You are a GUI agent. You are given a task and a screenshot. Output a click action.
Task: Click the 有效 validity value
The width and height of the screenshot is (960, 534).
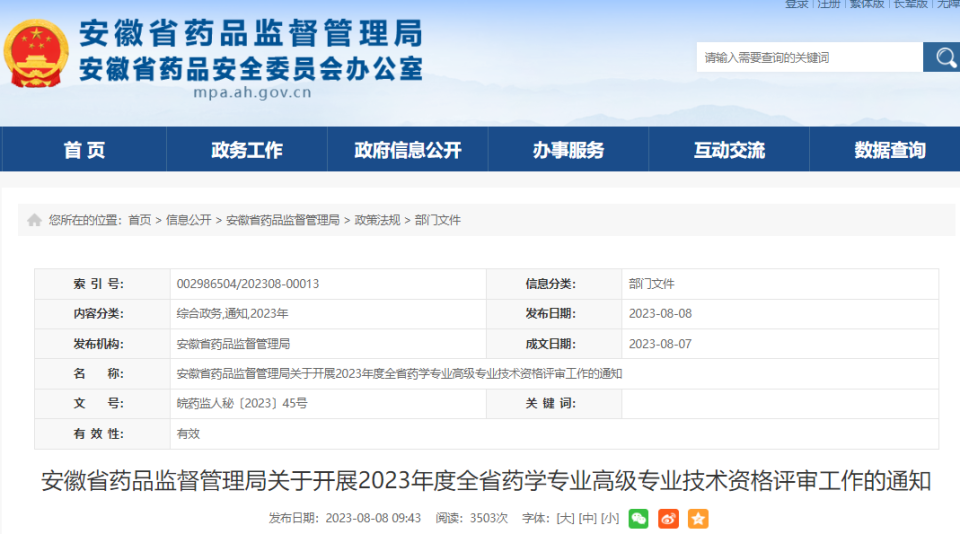click(188, 434)
